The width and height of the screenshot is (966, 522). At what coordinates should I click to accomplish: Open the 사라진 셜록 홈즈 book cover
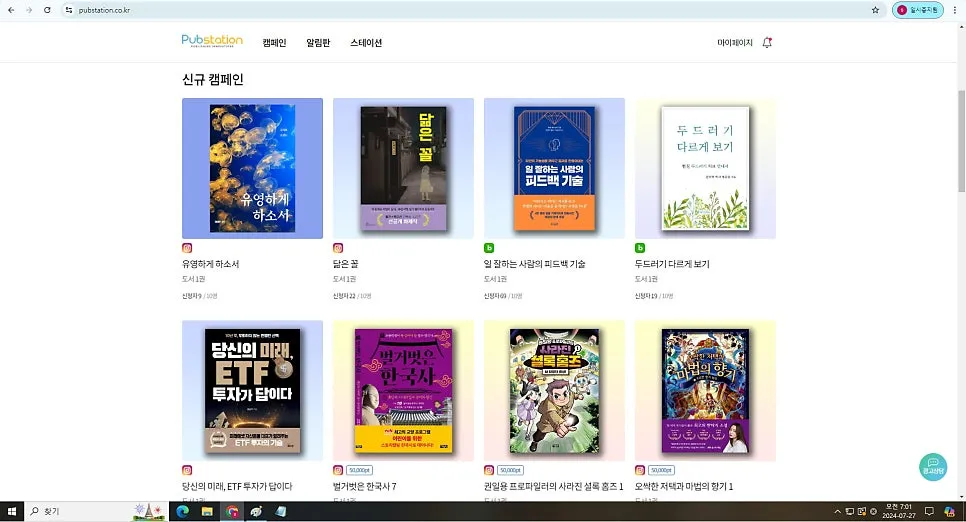pyautogui.click(x=554, y=391)
